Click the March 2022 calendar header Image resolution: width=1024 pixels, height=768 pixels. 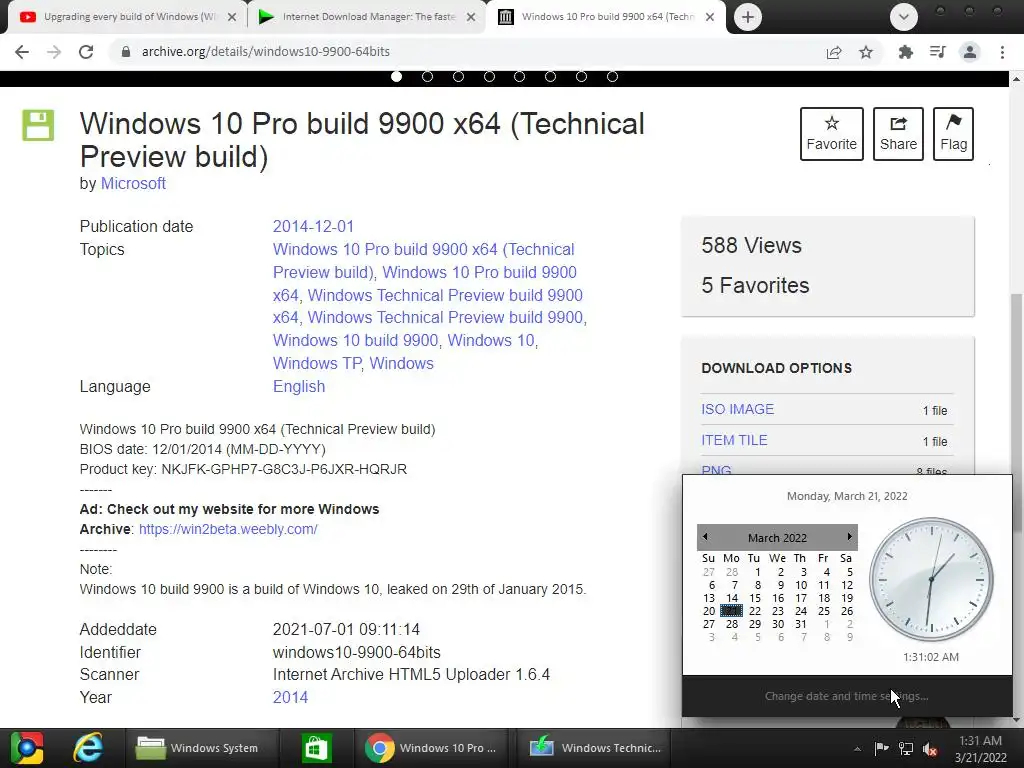point(777,537)
